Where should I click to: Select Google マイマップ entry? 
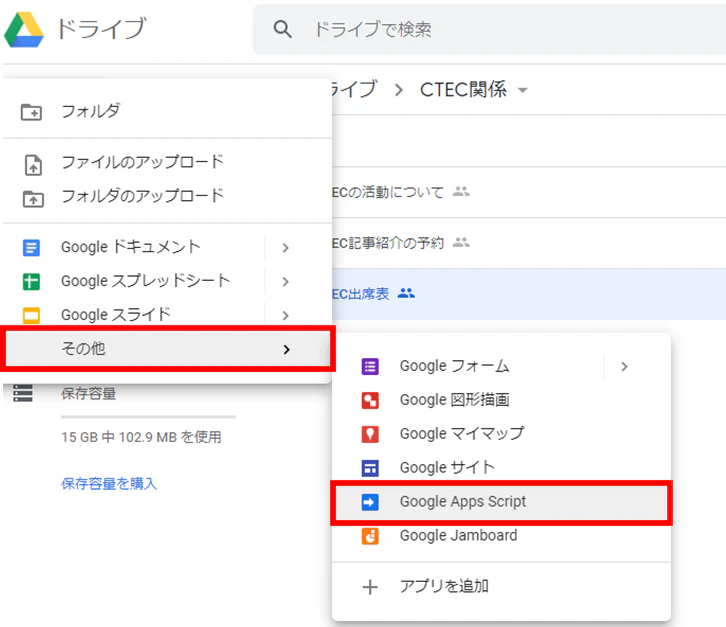pyautogui.click(x=501, y=434)
